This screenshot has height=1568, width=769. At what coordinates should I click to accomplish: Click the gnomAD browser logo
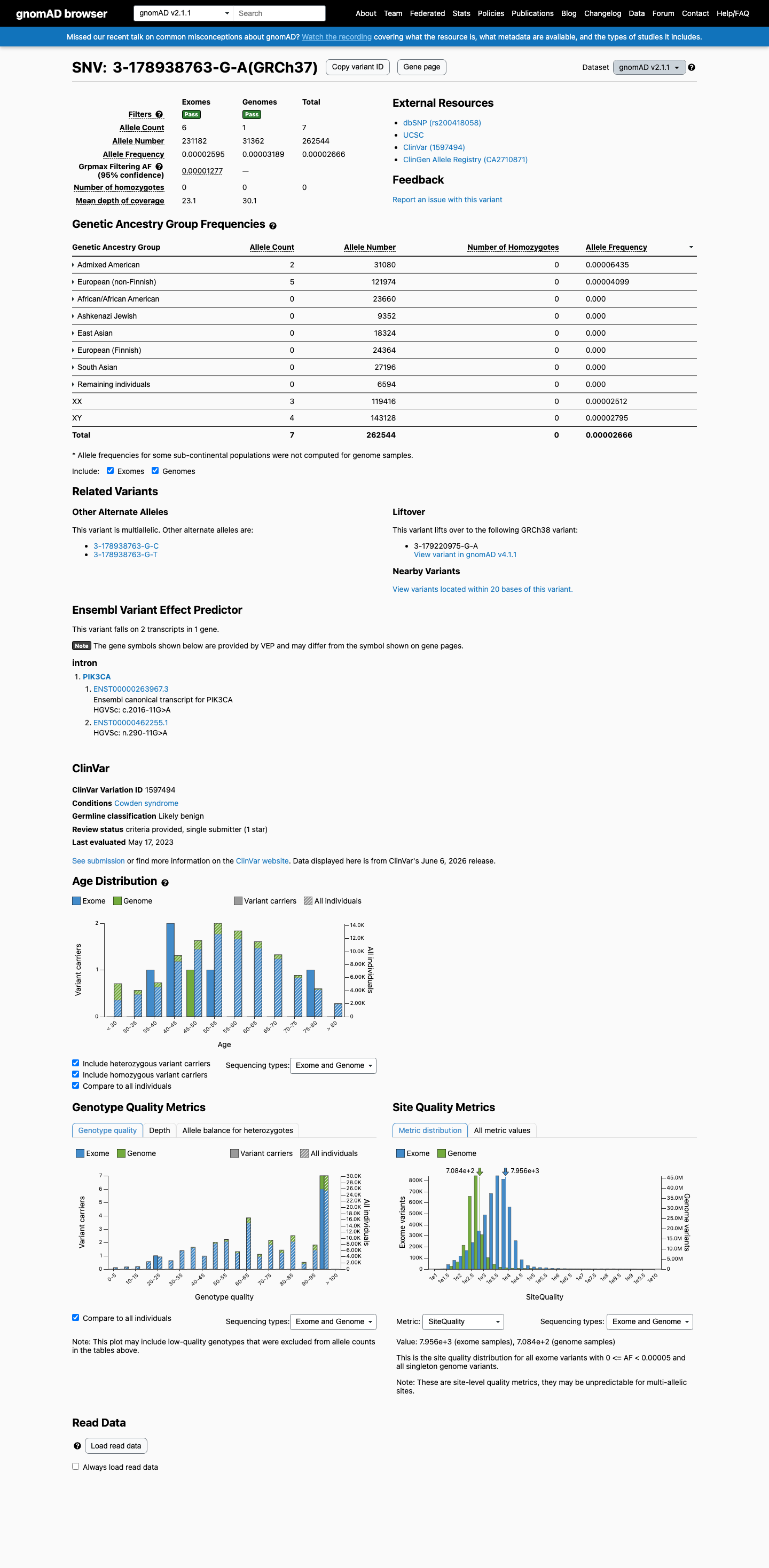pos(61,13)
